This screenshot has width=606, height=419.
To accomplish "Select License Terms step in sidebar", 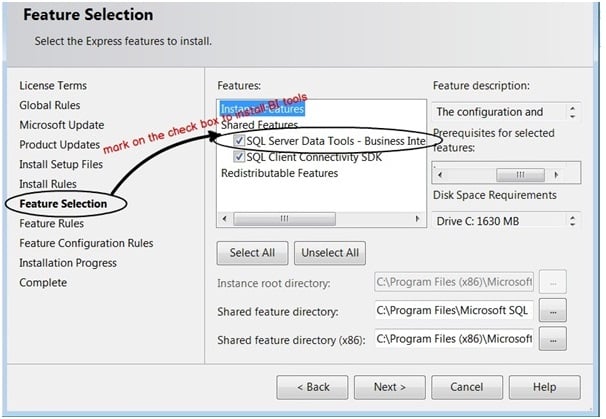I will pyautogui.click(x=53, y=85).
